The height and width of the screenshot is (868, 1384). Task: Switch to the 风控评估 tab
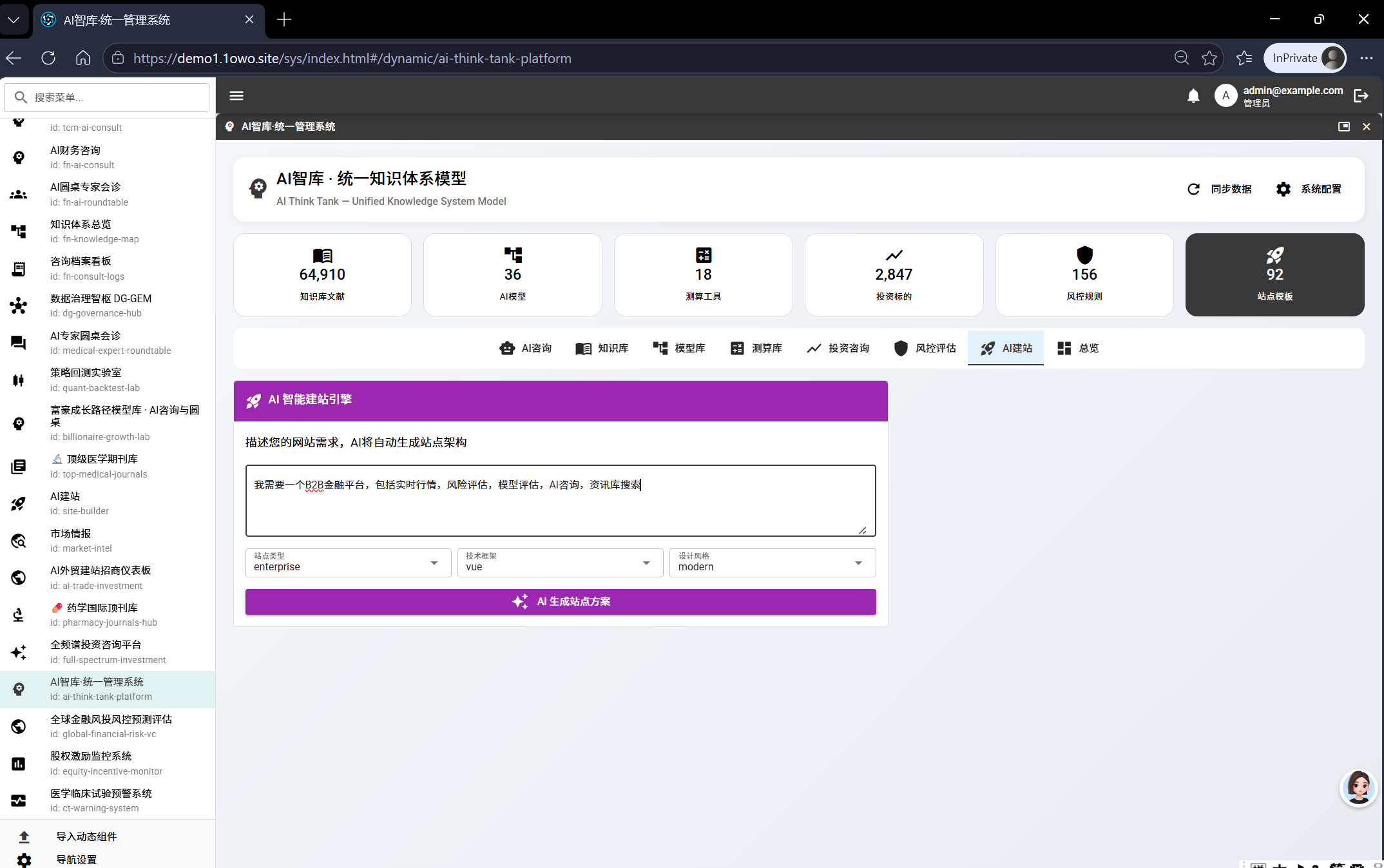[x=925, y=349]
